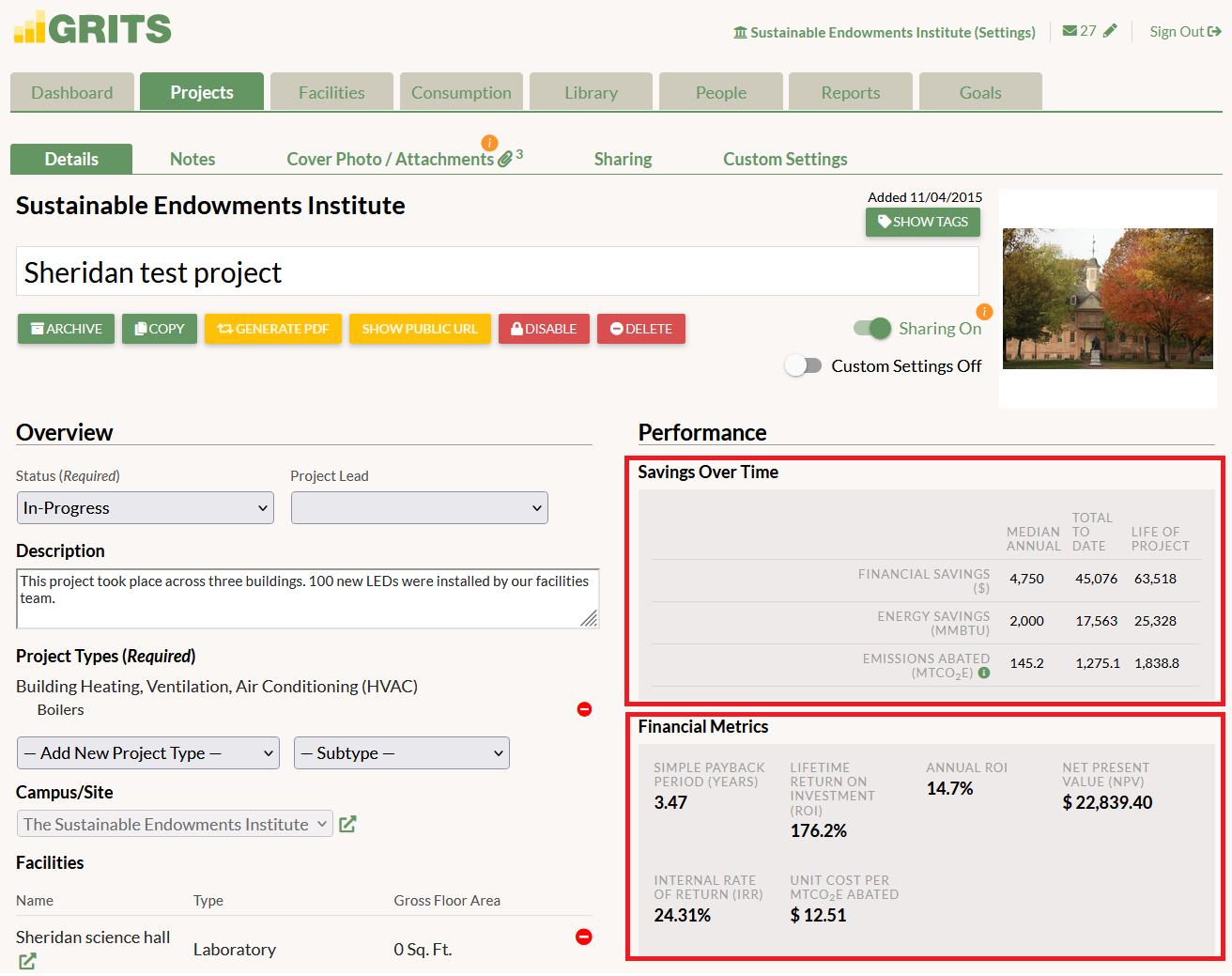Viewport: 1232px width, 976px height.
Task: Click the pencil edit icon in header
Action: tap(1110, 31)
